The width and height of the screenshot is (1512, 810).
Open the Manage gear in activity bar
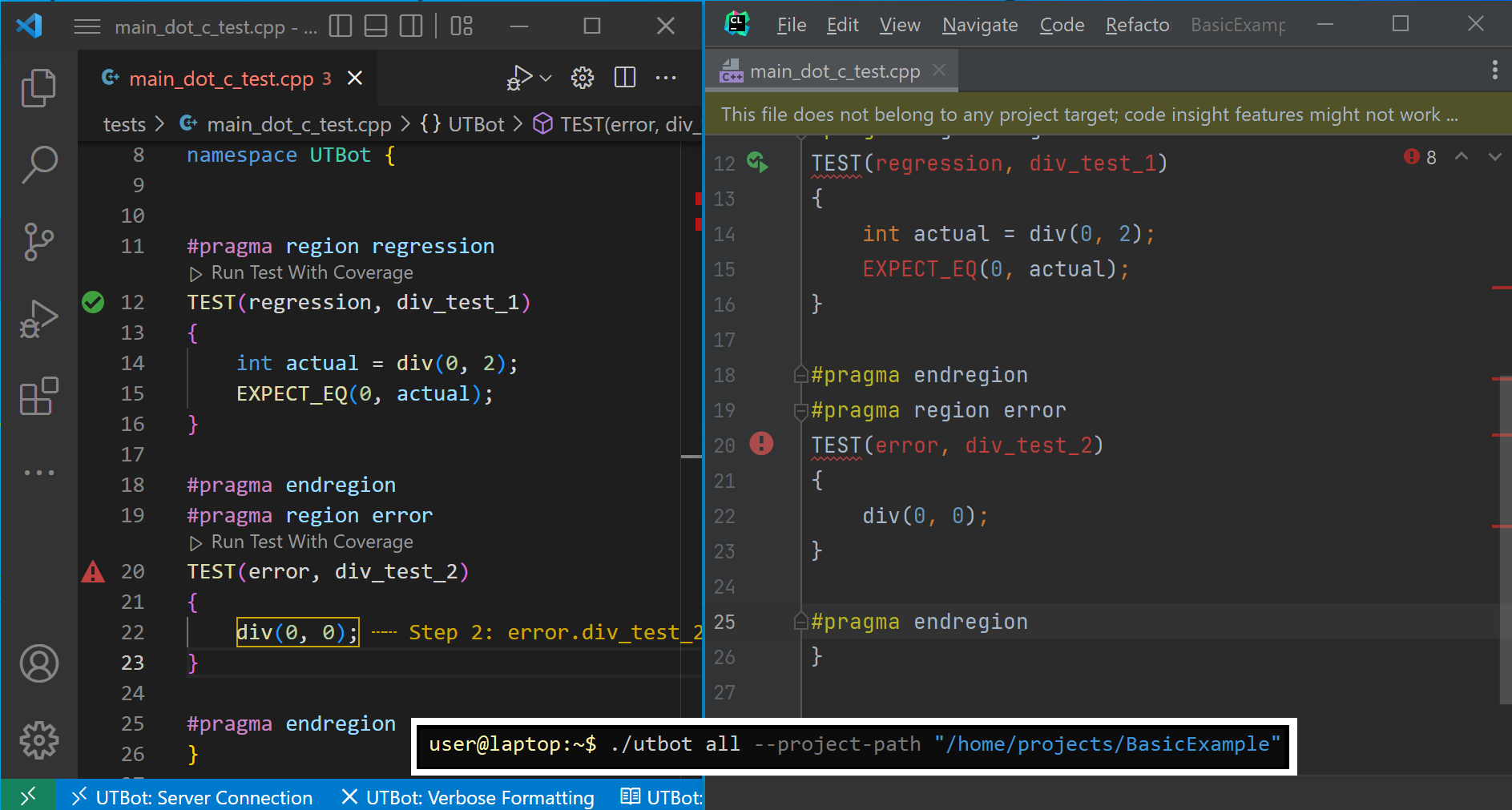coord(38,740)
